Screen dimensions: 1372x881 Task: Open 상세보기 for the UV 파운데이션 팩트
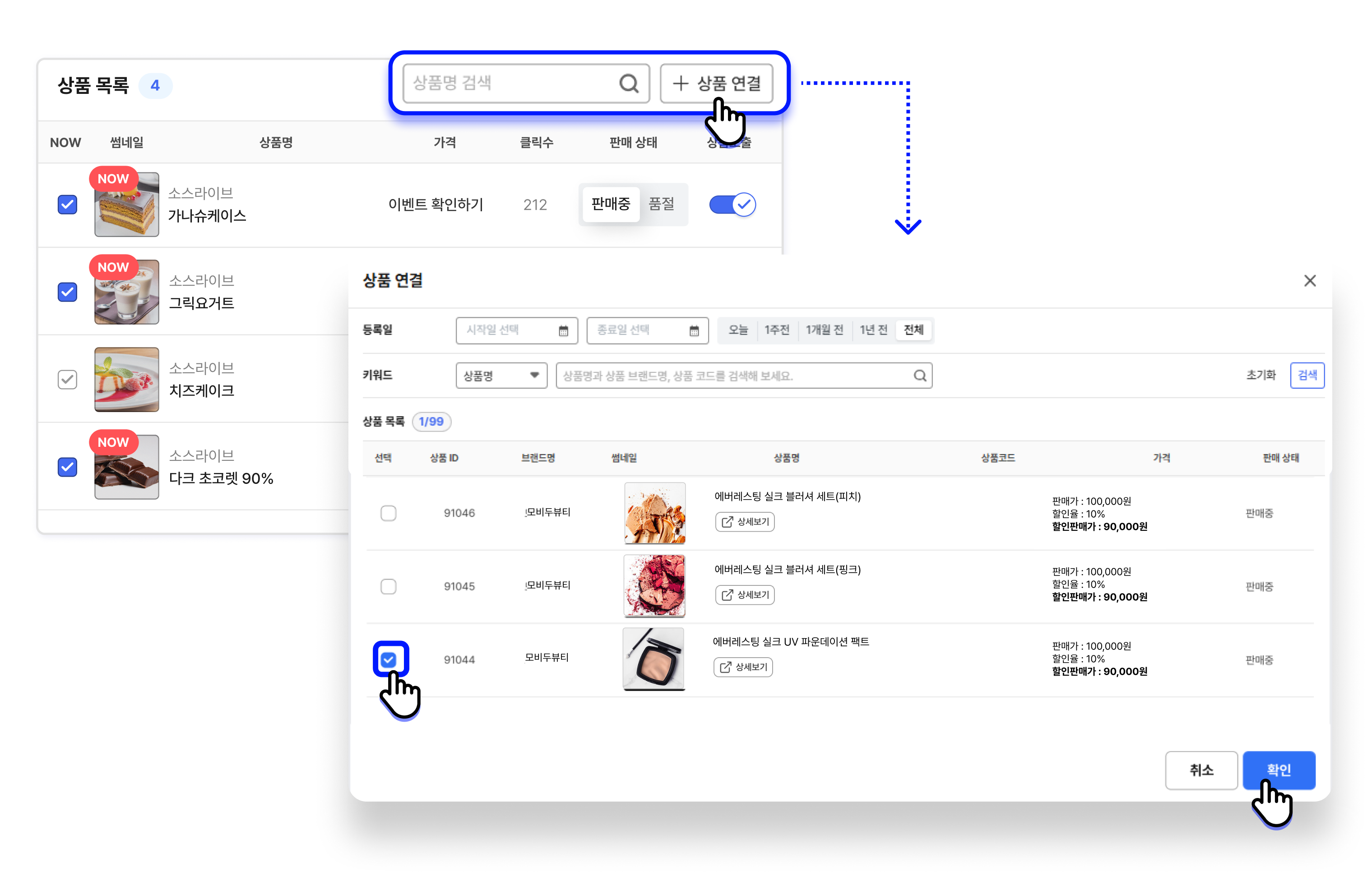pyautogui.click(x=743, y=667)
